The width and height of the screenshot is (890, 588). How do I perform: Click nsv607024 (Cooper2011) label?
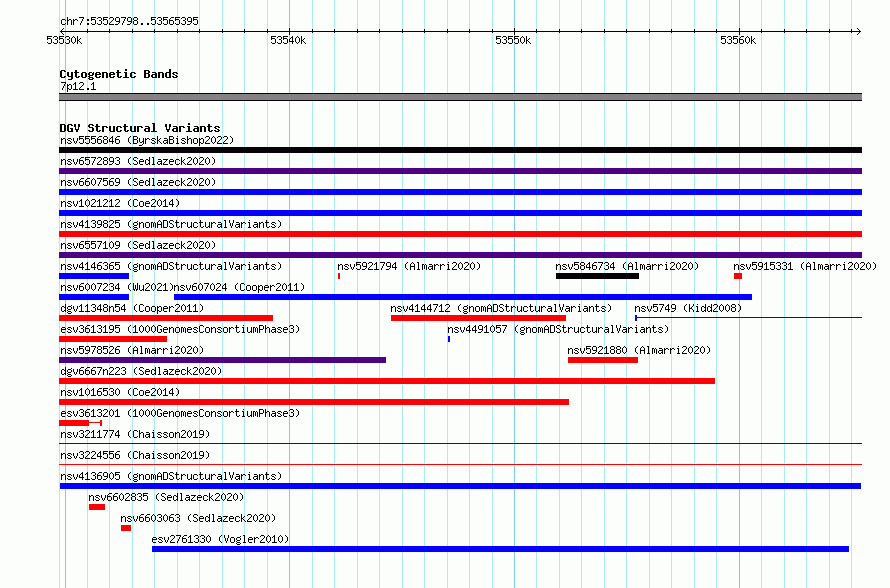[239, 287]
